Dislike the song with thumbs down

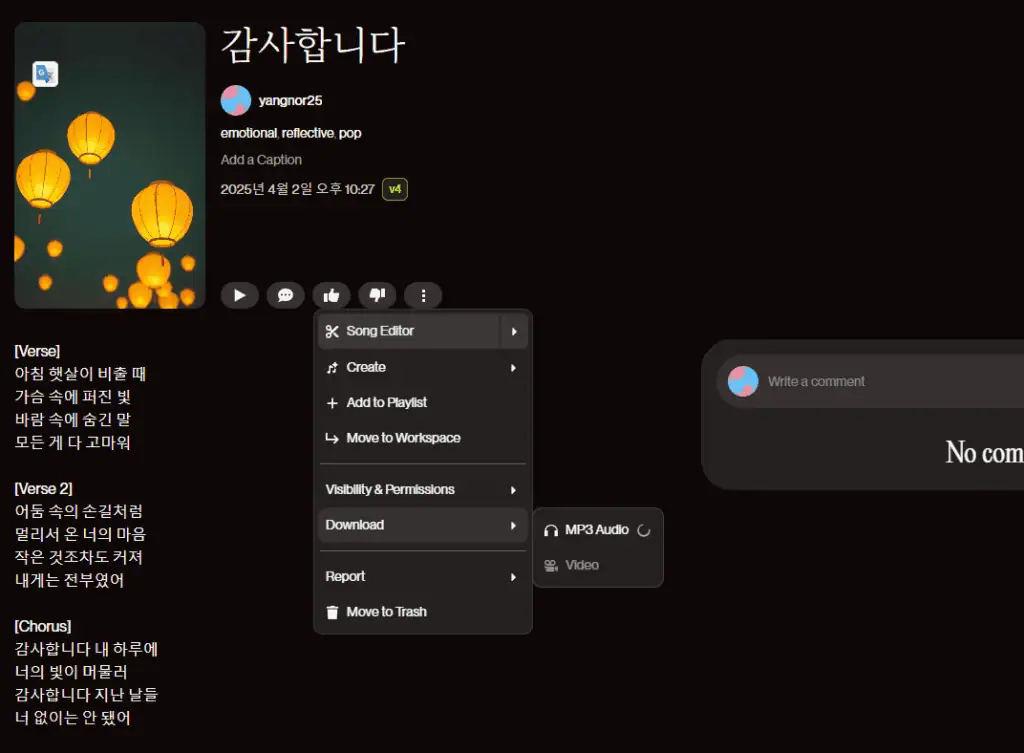(377, 295)
